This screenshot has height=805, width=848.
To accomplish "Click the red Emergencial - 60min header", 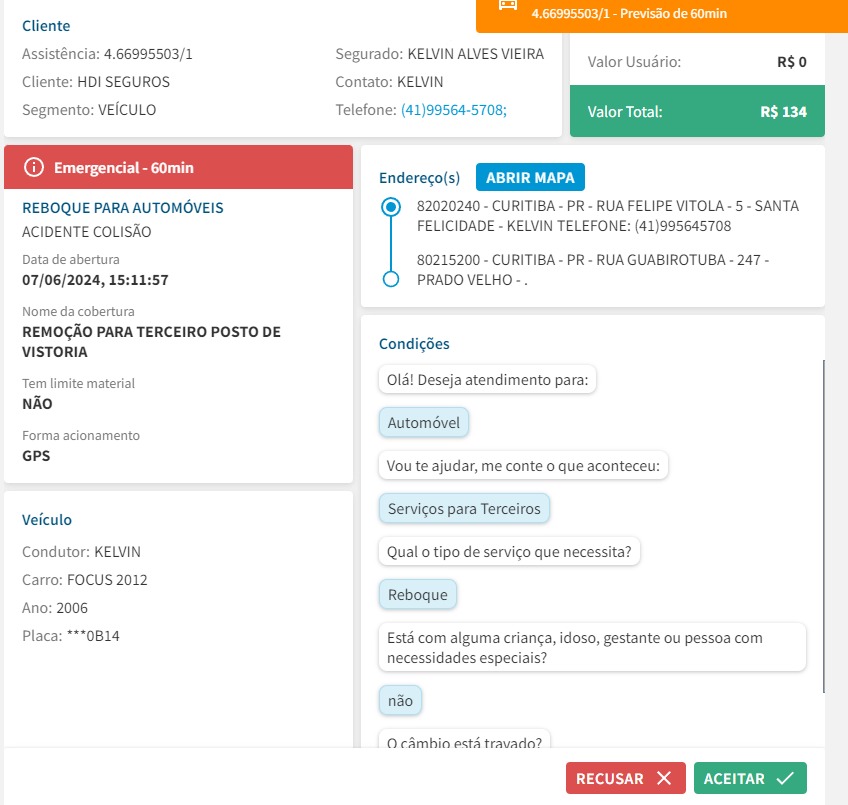I will pos(178,168).
